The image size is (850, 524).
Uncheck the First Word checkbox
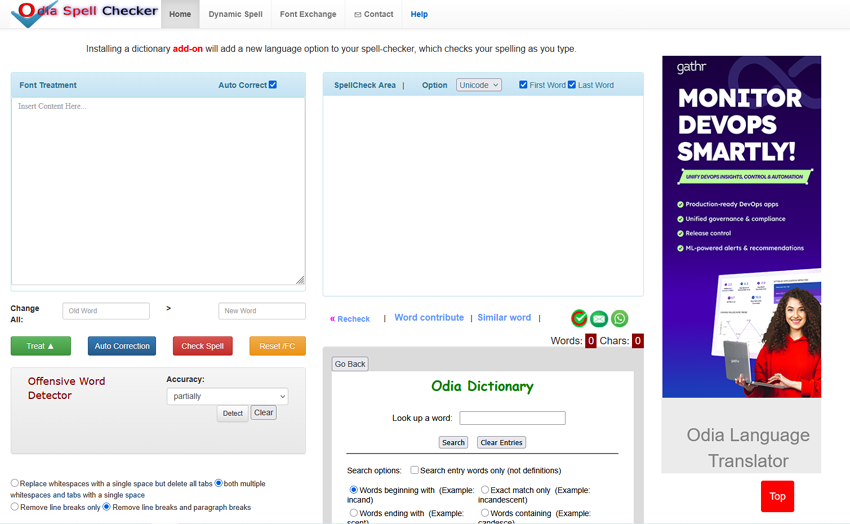coord(523,85)
